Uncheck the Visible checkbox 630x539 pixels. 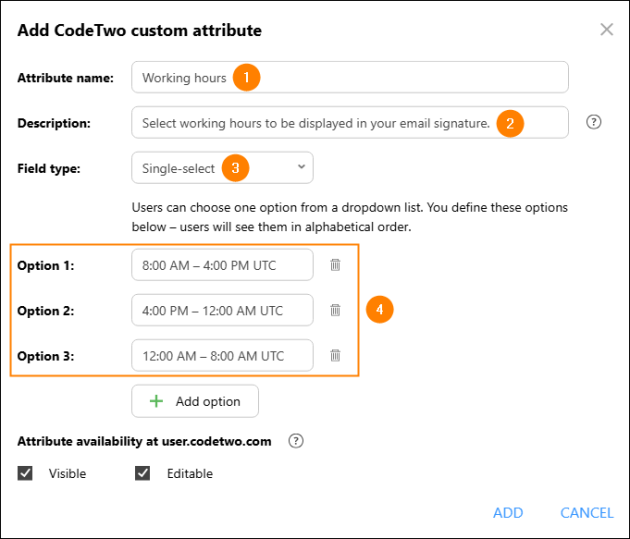click(x=25, y=473)
